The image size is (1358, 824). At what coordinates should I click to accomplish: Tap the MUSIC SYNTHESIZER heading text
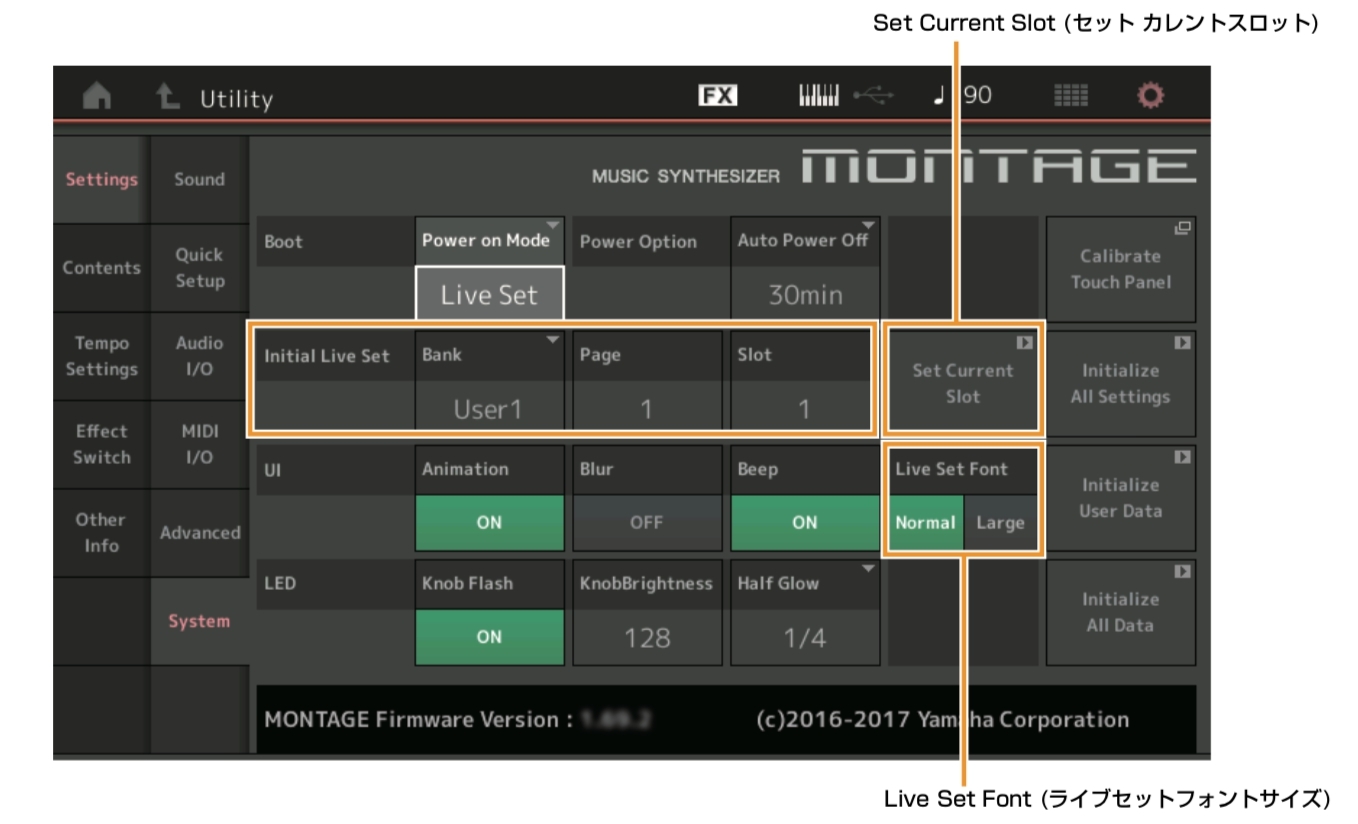point(686,176)
